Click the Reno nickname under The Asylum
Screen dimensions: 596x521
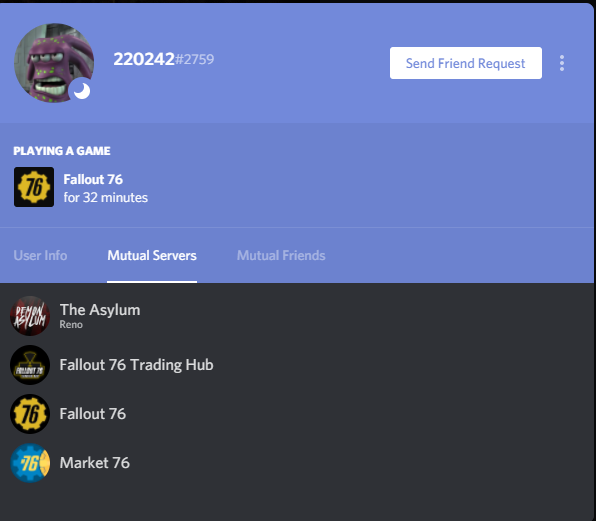tap(71, 325)
